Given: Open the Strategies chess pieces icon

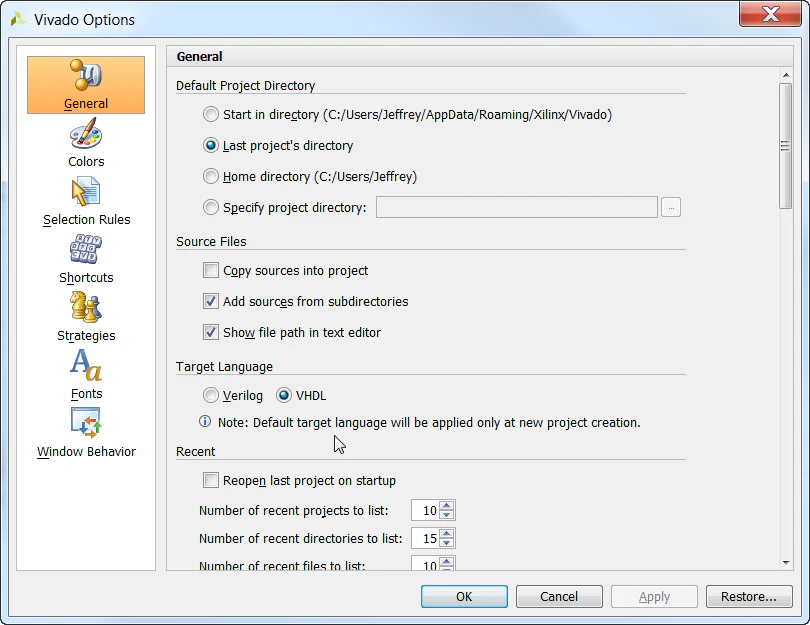Looking at the screenshot, I should pyautogui.click(x=86, y=308).
